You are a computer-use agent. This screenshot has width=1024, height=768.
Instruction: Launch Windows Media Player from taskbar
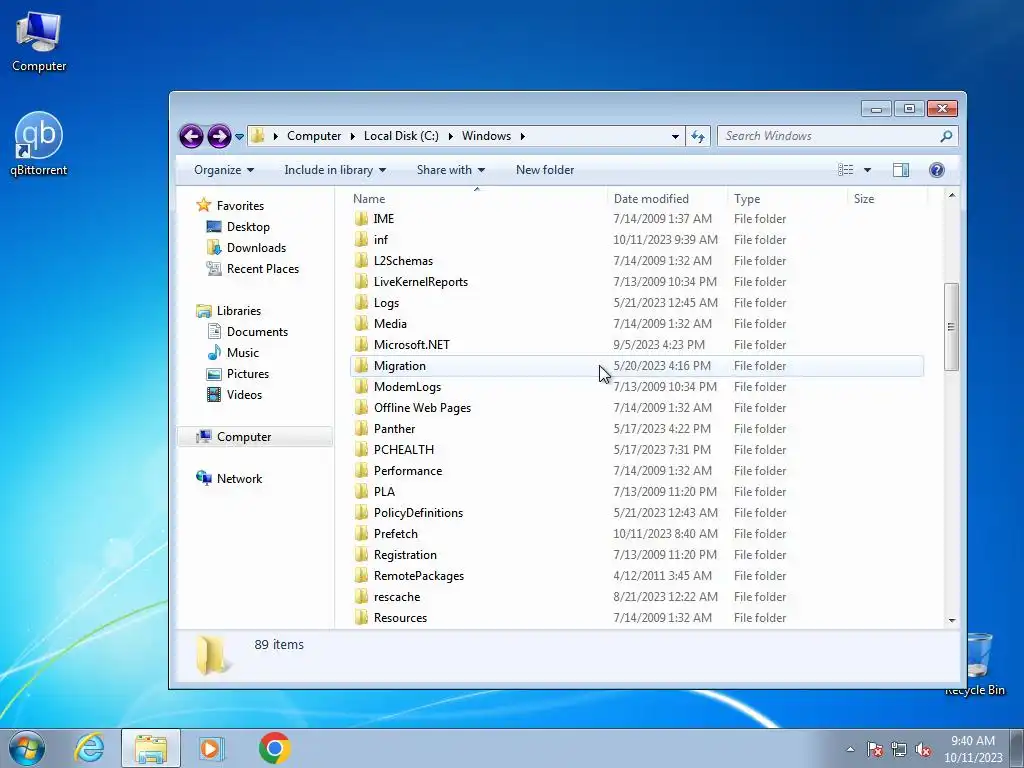coord(212,748)
